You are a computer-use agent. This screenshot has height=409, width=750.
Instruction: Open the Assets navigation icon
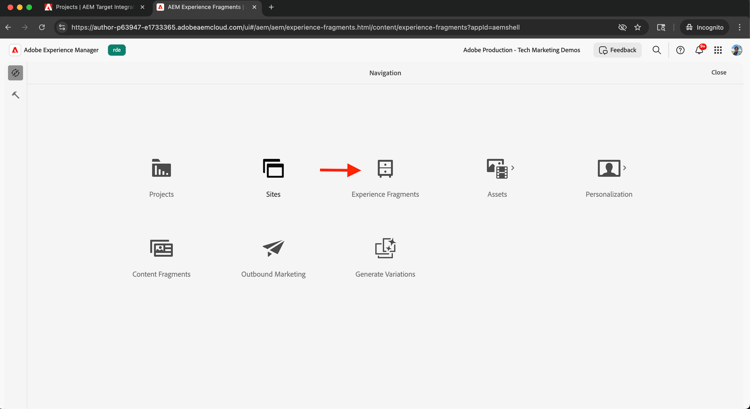click(497, 169)
